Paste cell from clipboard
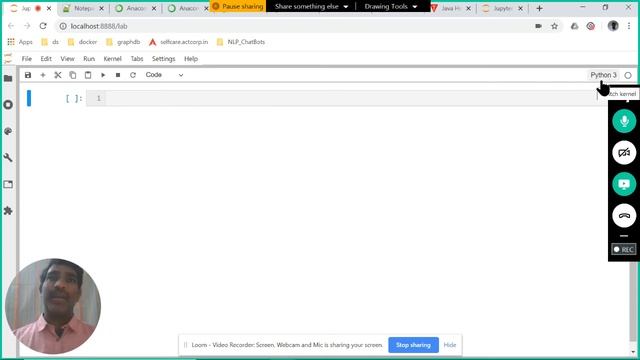 tap(88, 75)
